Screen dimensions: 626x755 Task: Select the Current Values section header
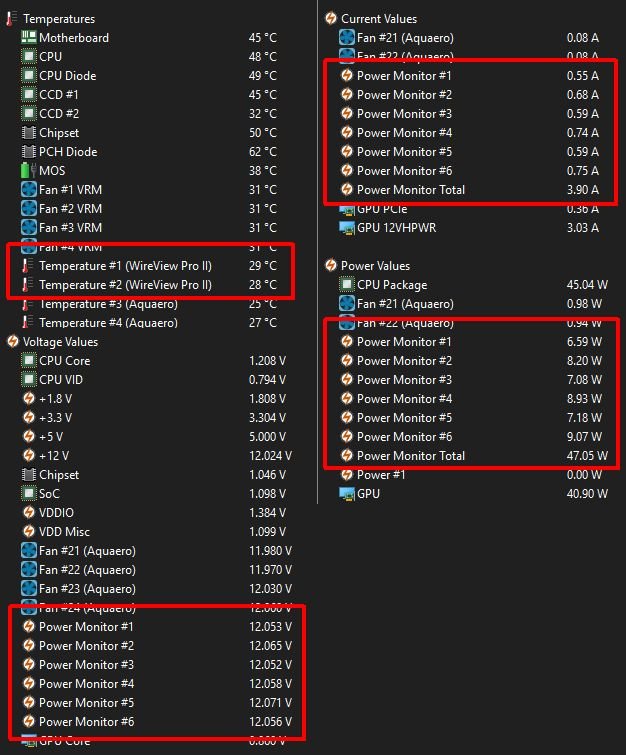pyautogui.click(x=379, y=19)
